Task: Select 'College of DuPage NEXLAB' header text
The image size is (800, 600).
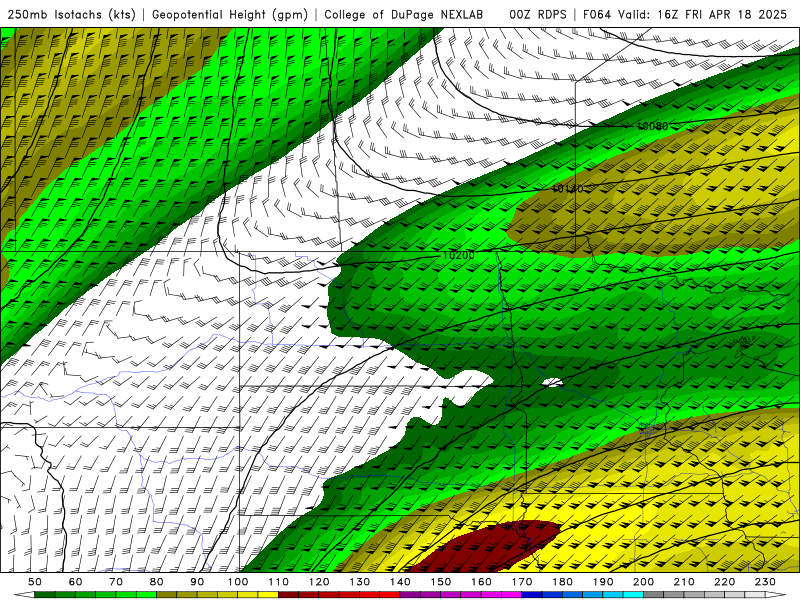Action: (x=404, y=14)
